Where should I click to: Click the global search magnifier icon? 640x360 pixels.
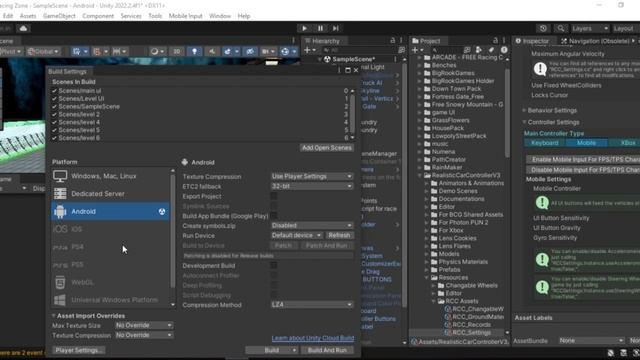pos(561,28)
